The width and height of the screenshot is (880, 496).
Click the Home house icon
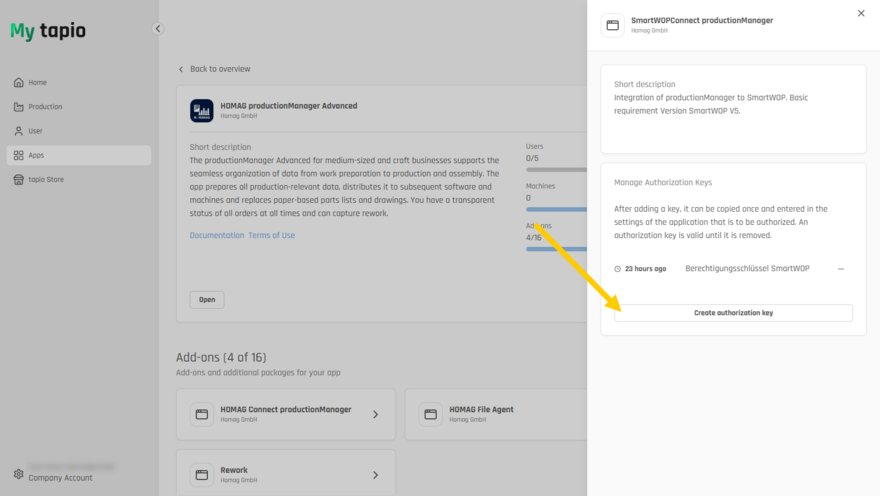19,82
